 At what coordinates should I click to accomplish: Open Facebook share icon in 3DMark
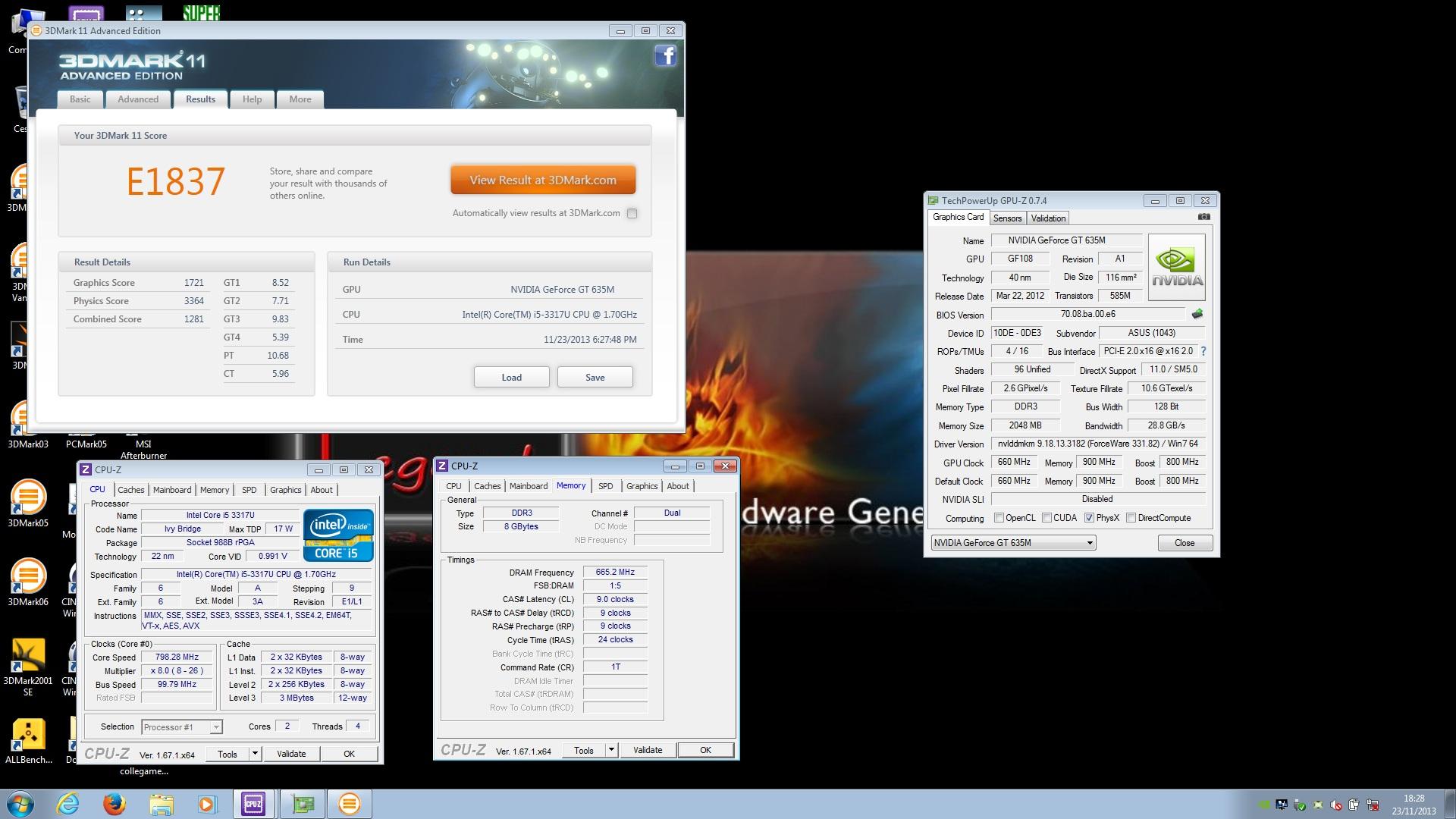tap(665, 56)
